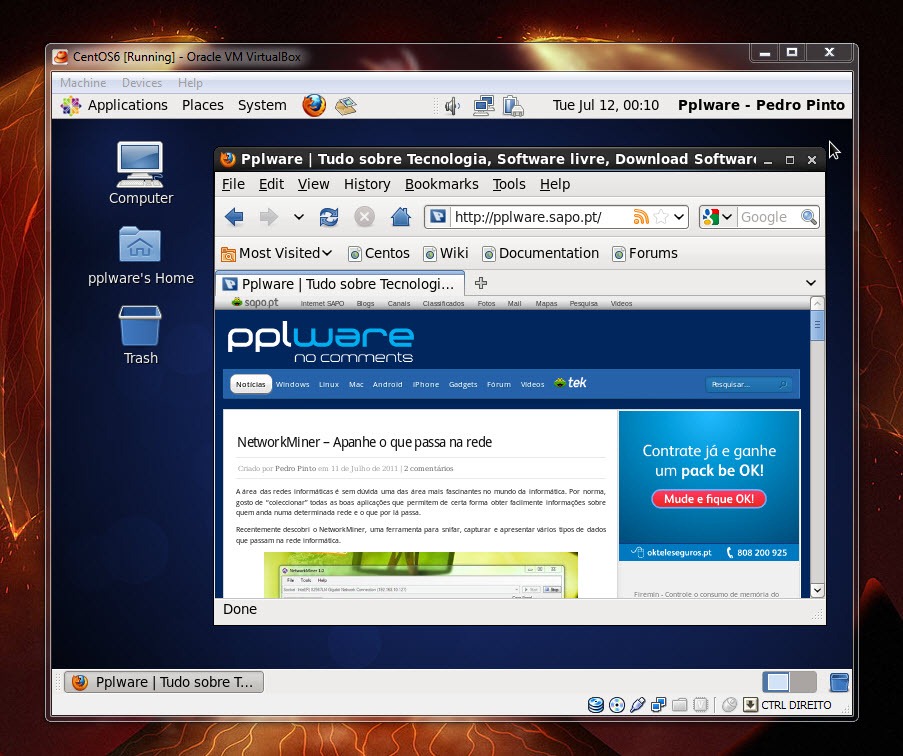This screenshot has height=756, width=903.
Task: Click the RSS feed icon in URL bar
Action: (x=640, y=216)
